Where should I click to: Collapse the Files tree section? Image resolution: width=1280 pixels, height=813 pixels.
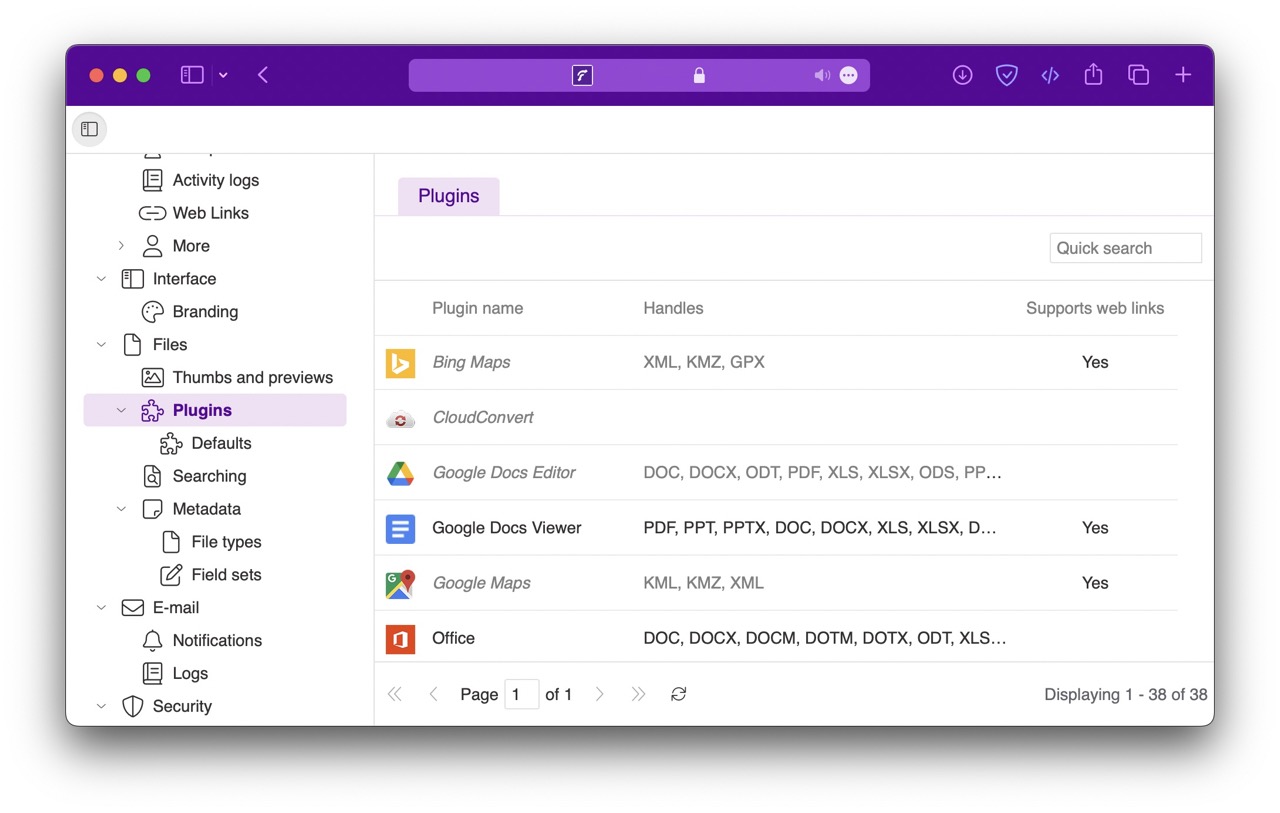pyautogui.click(x=101, y=345)
